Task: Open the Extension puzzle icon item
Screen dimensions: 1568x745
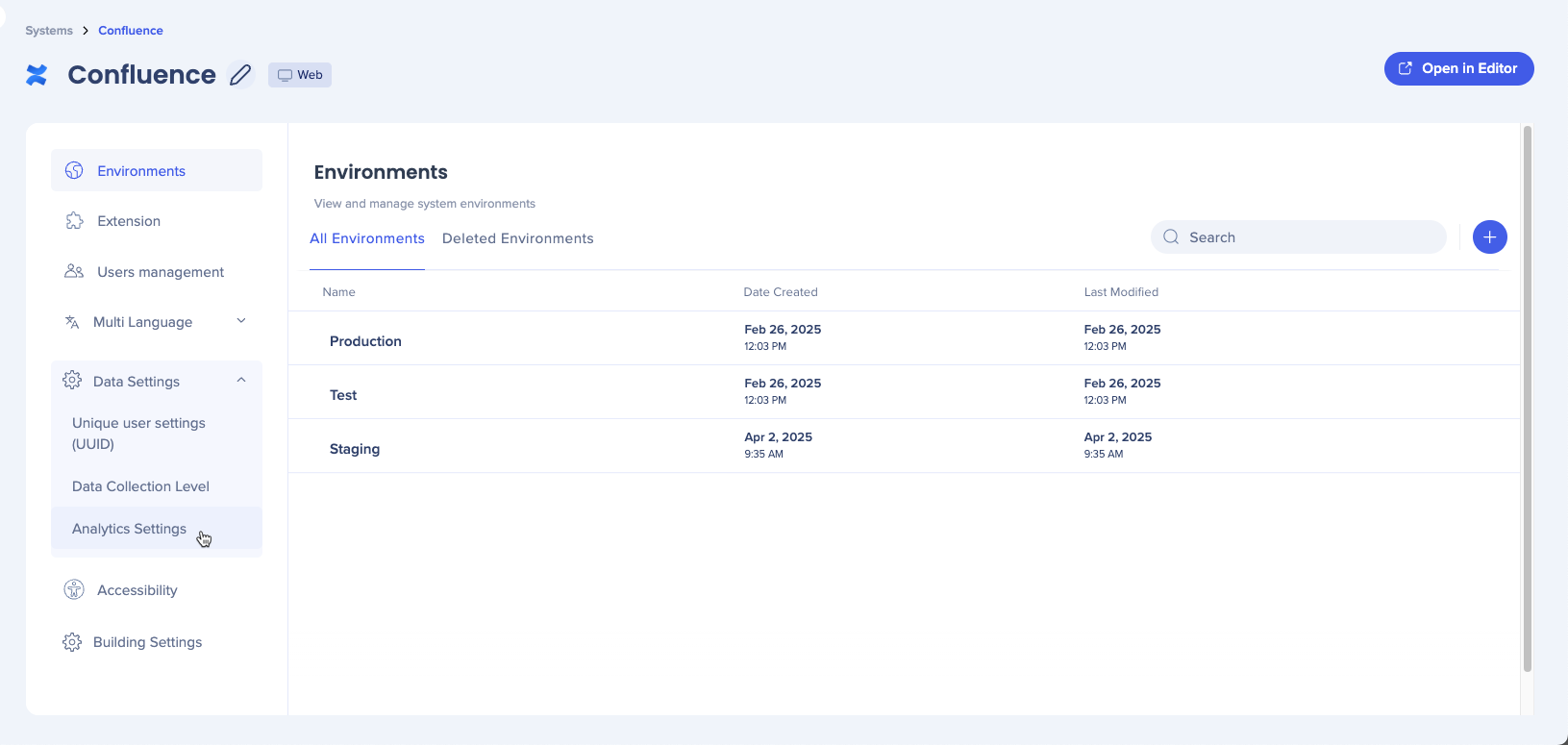Action: pyautogui.click(x=74, y=221)
